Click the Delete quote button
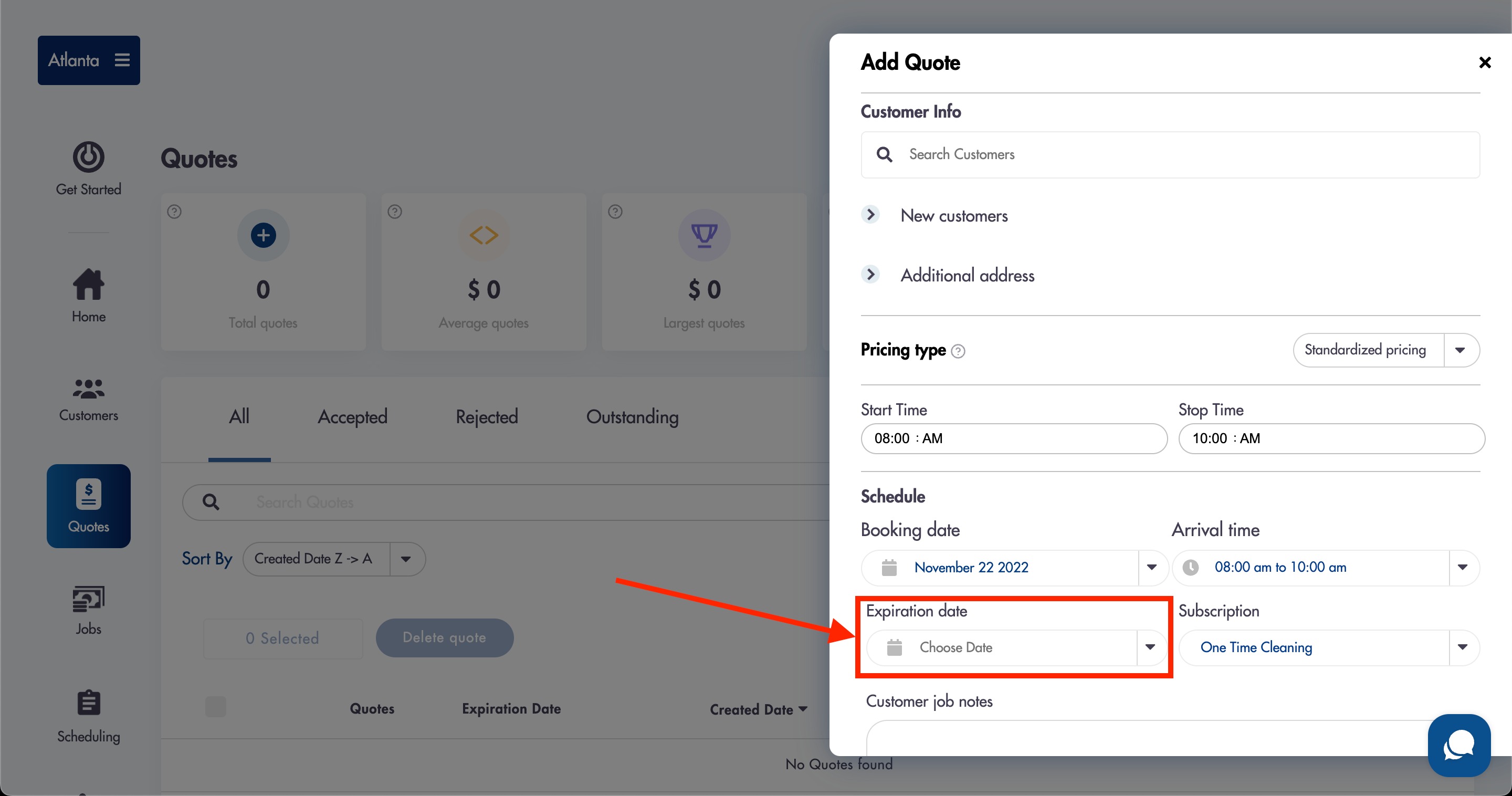 (444, 637)
